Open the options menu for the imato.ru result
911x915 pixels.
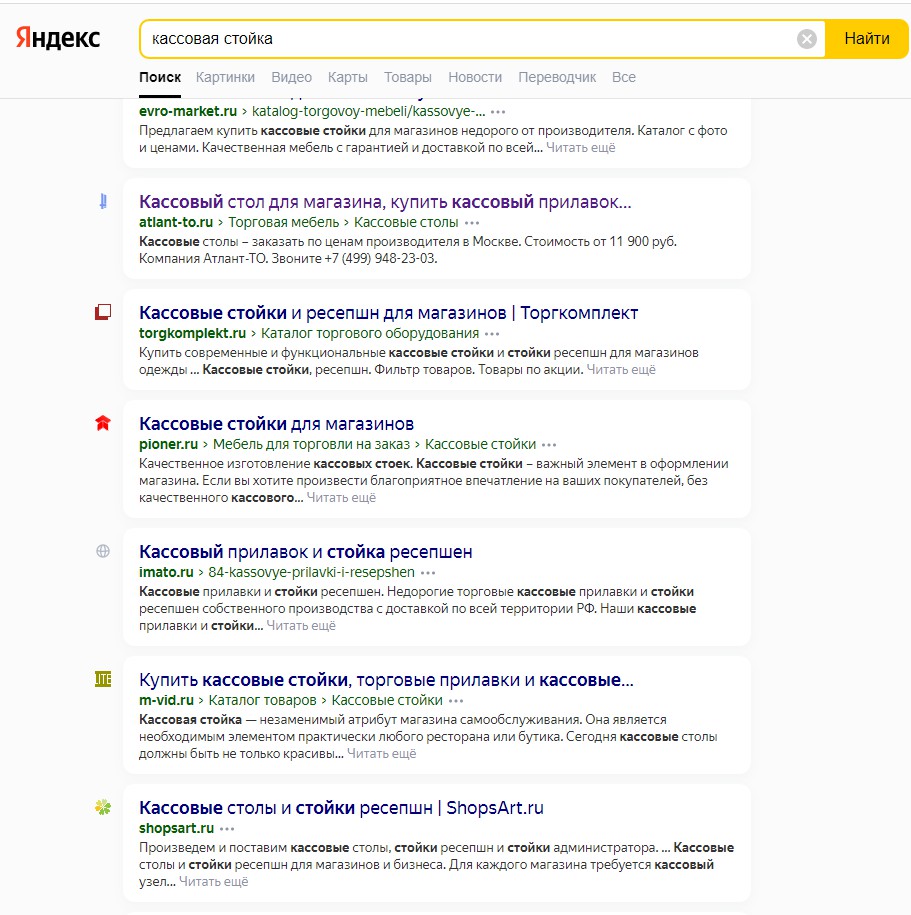(428, 572)
